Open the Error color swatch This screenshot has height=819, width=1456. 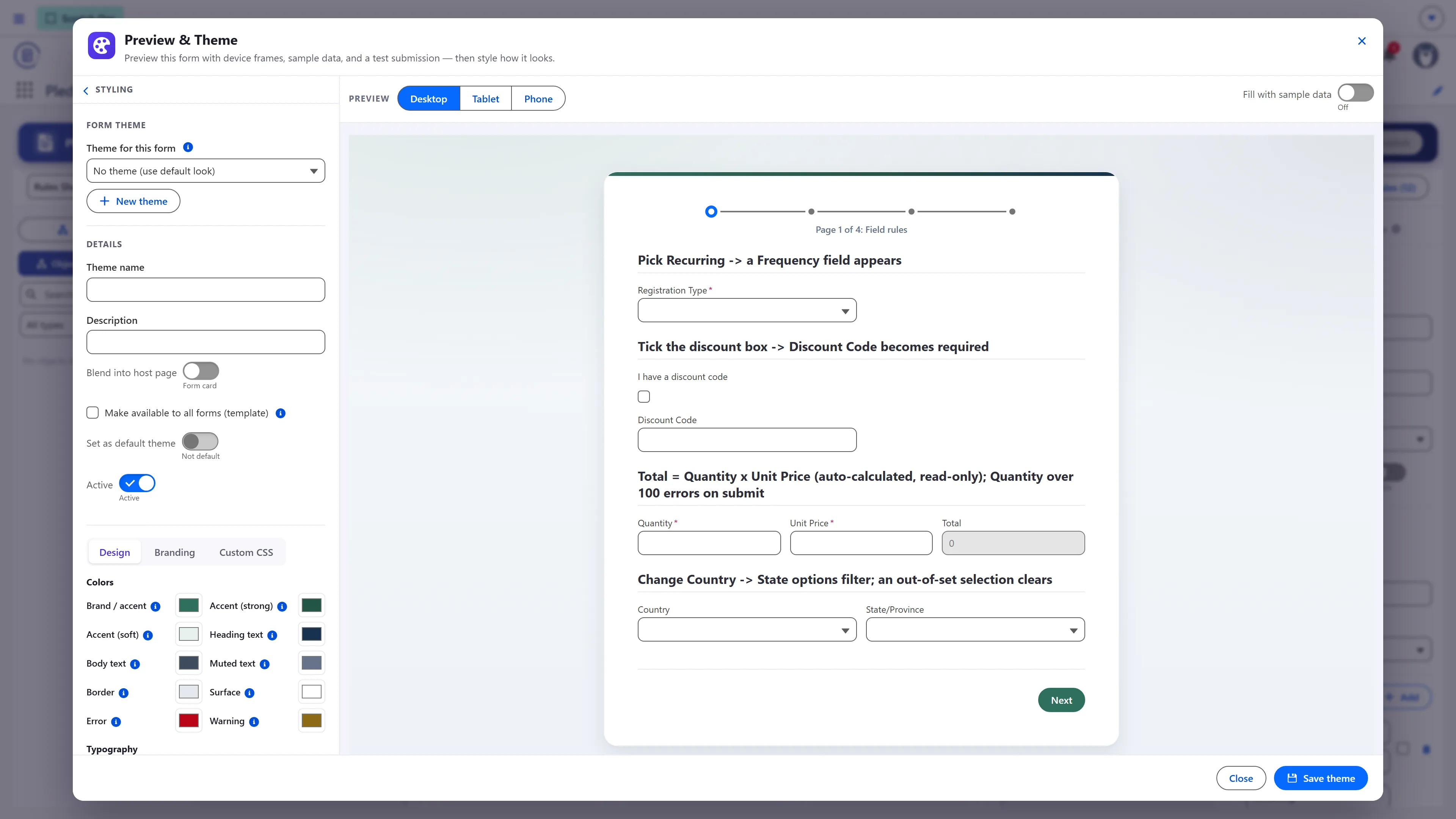[189, 721]
